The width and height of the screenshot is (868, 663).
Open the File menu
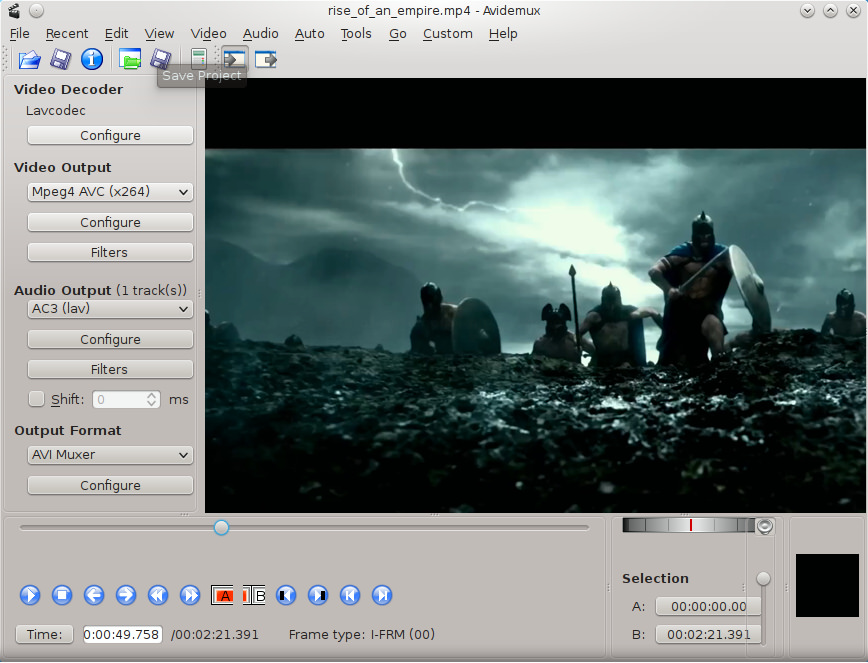(20, 34)
